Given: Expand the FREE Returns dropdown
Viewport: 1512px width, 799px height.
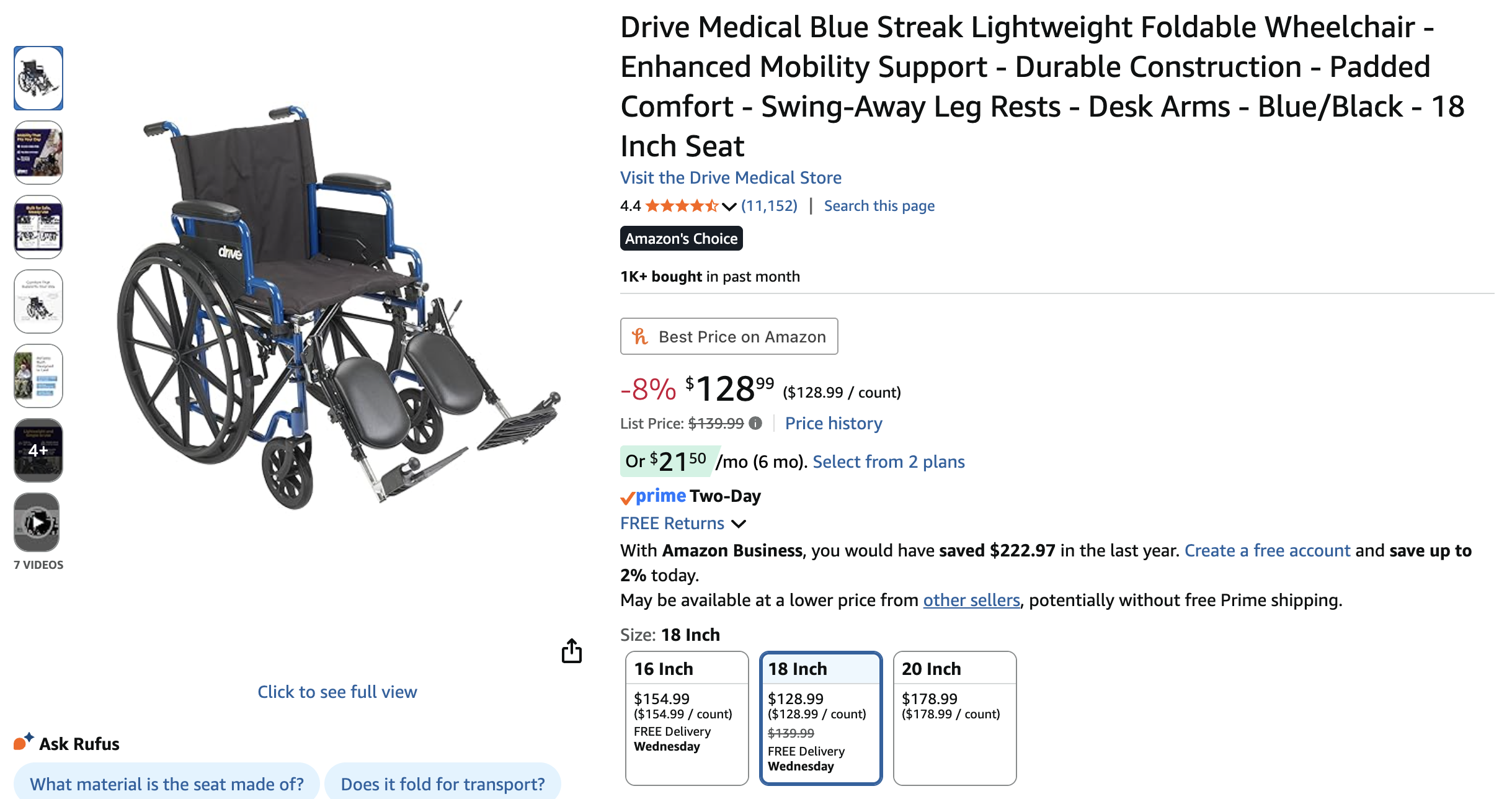Looking at the screenshot, I should 739,524.
